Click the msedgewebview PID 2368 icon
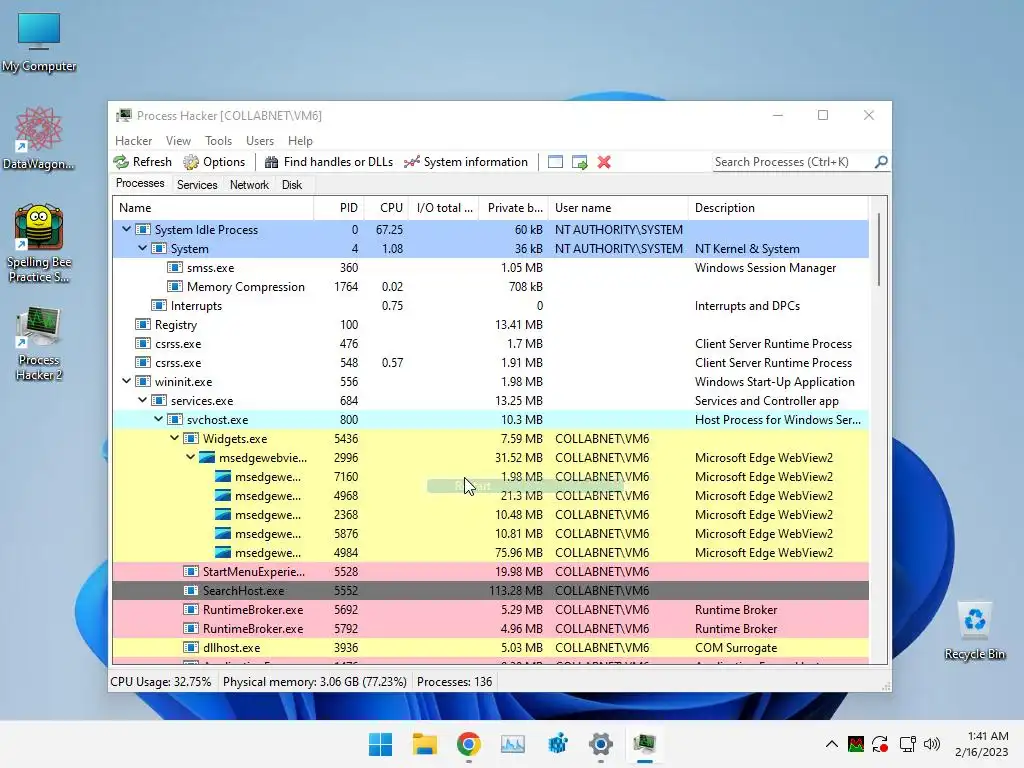1024x768 pixels. point(223,515)
